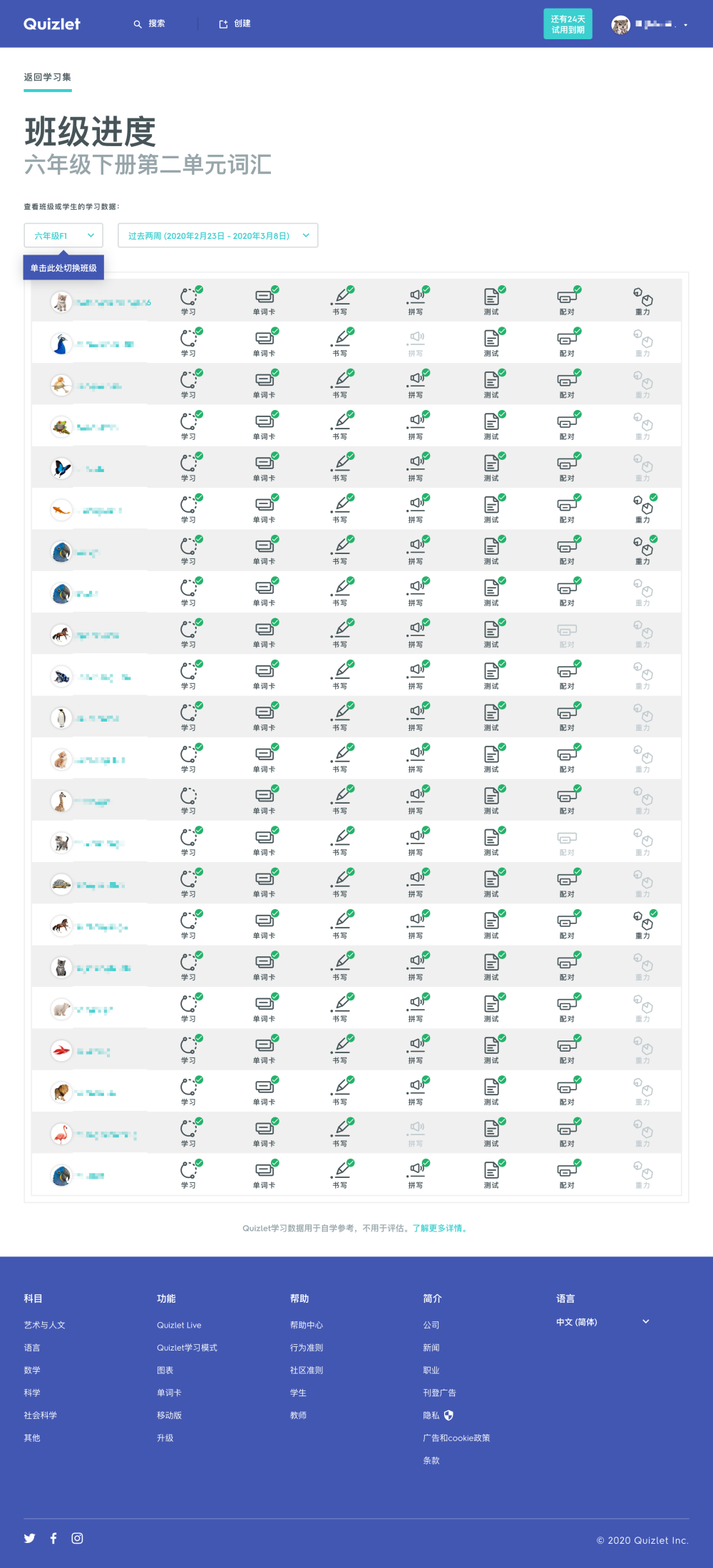
Task: Click the peacock student's 学习 icon
Action: (x=188, y=339)
